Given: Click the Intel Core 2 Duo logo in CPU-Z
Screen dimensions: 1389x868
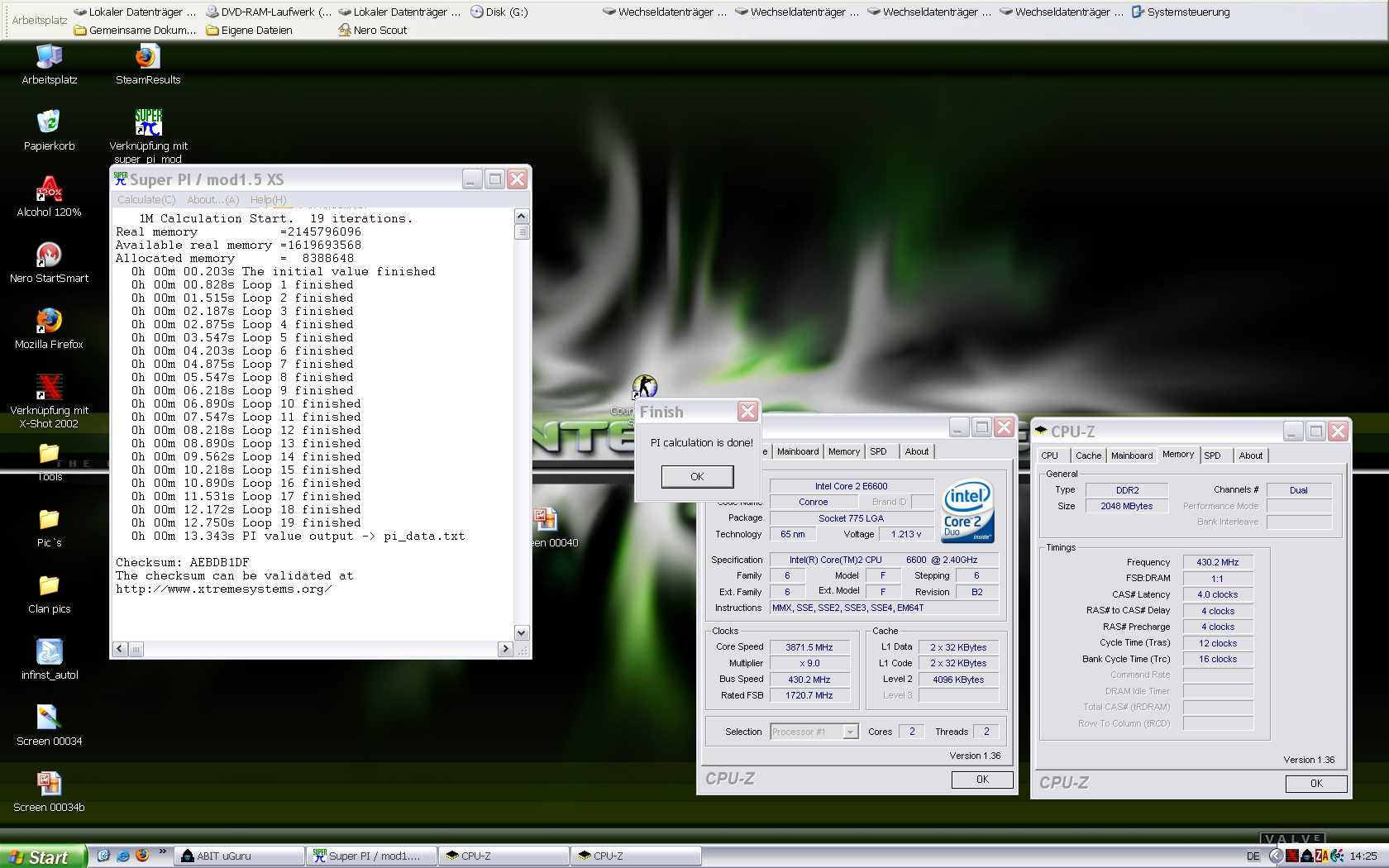Looking at the screenshot, I should (967, 511).
